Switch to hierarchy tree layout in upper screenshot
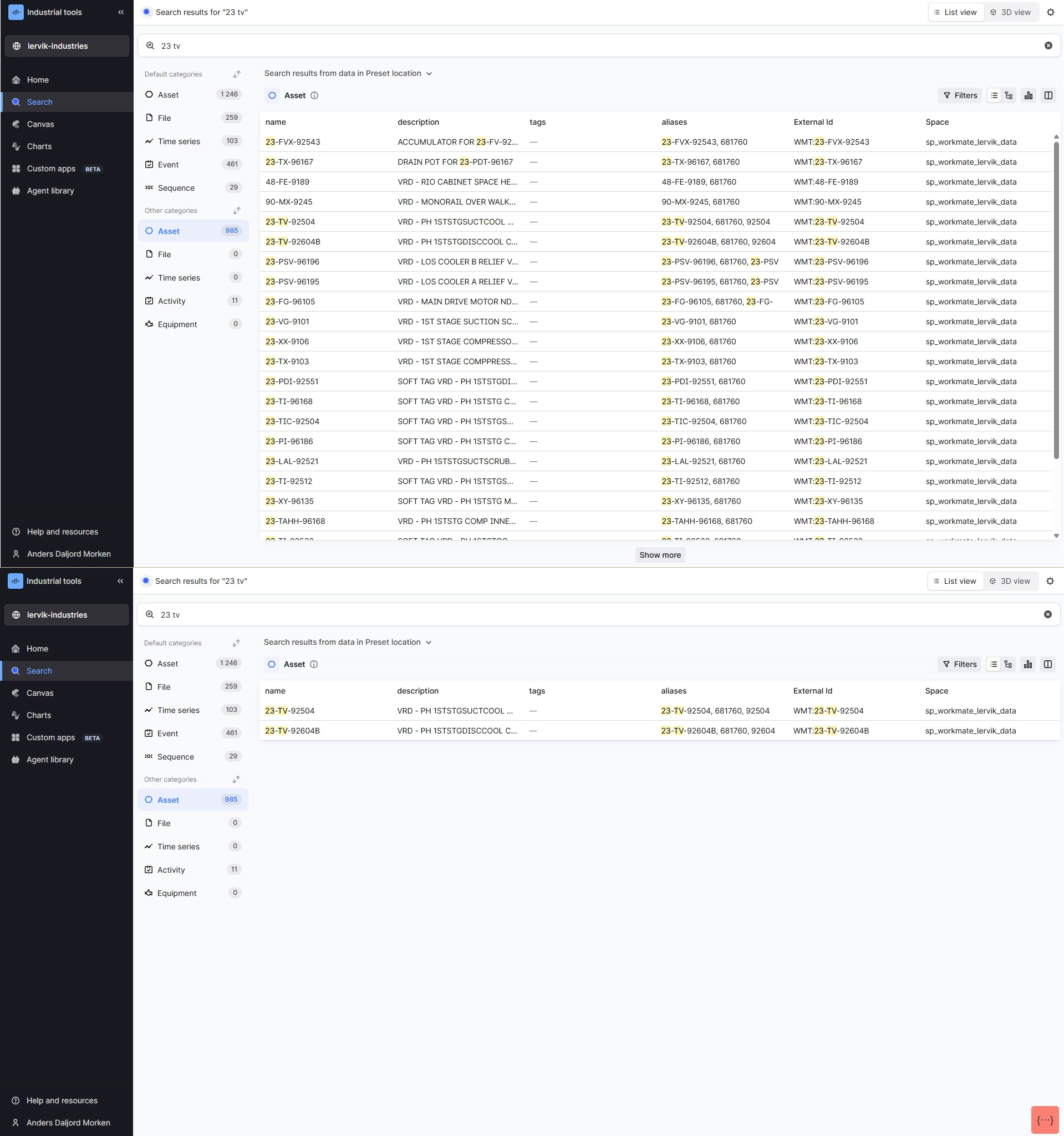1064x1136 pixels. pyautogui.click(x=1009, y=95)
